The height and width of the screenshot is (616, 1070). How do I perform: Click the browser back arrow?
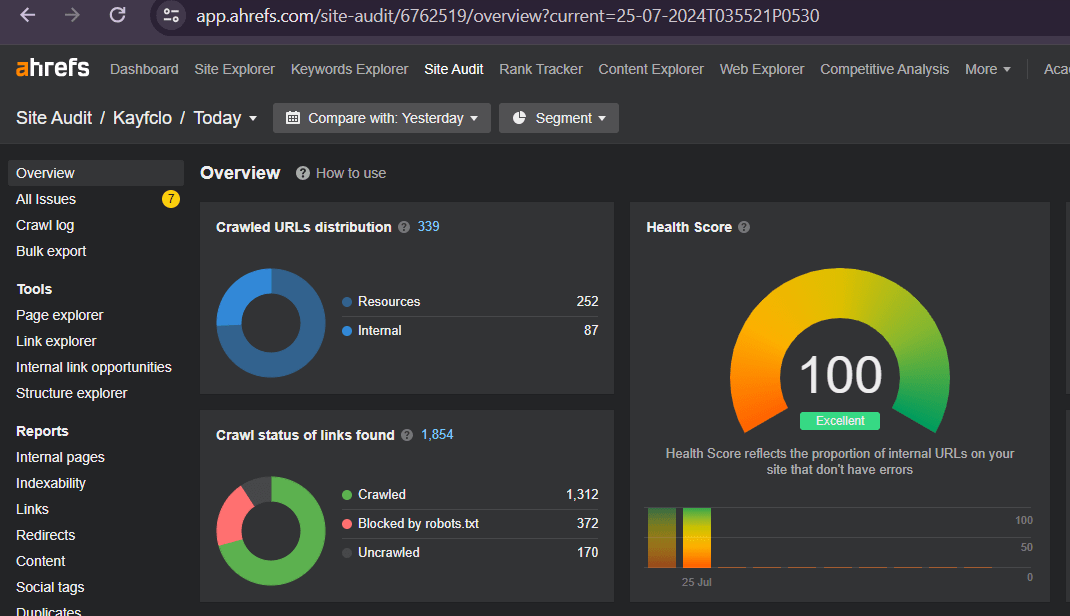click(x=27, y=15)
